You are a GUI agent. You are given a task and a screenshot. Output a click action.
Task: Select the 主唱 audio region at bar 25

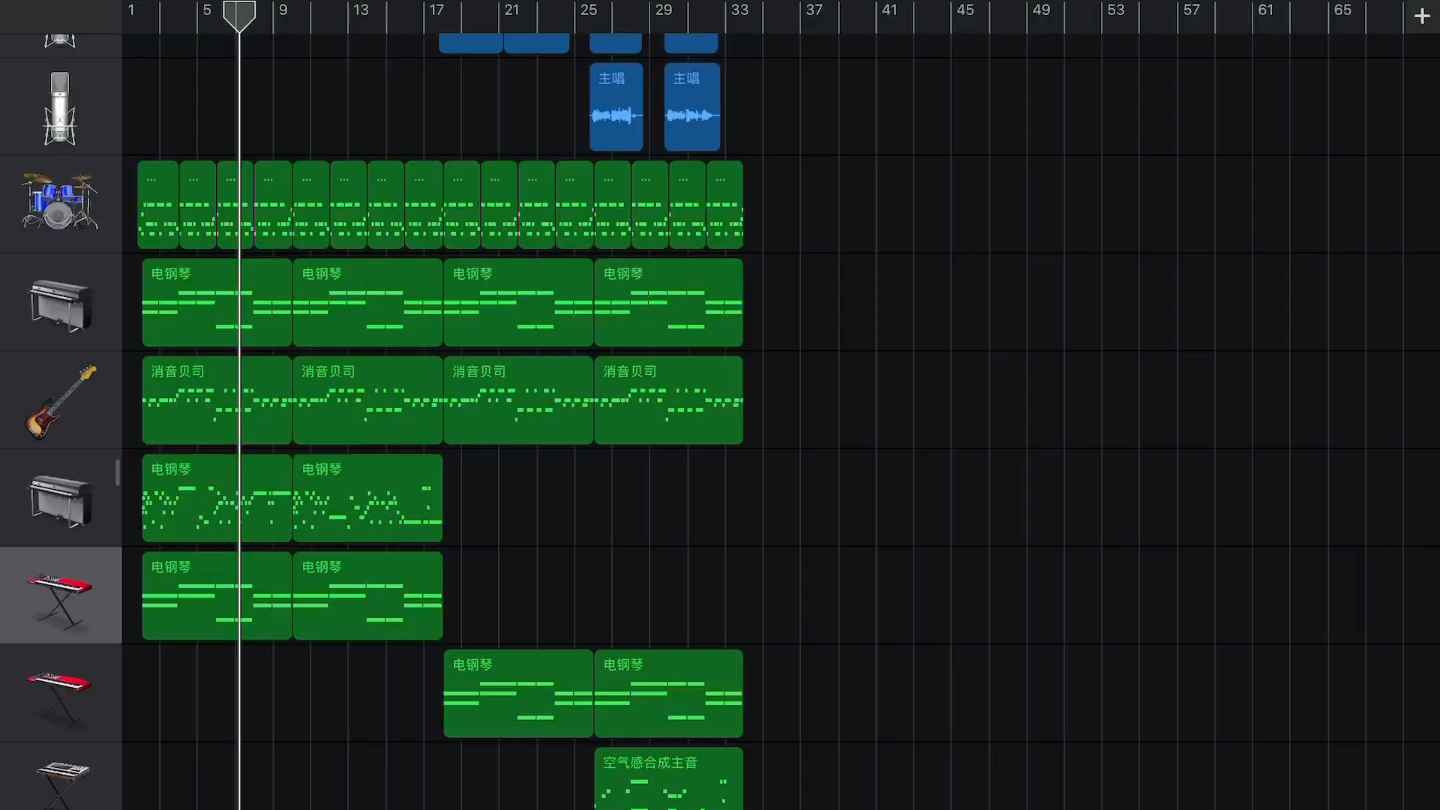616,107
